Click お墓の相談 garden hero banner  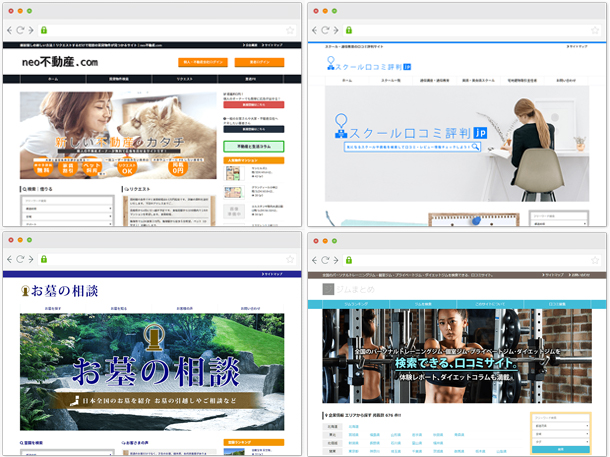coord(152,372)
